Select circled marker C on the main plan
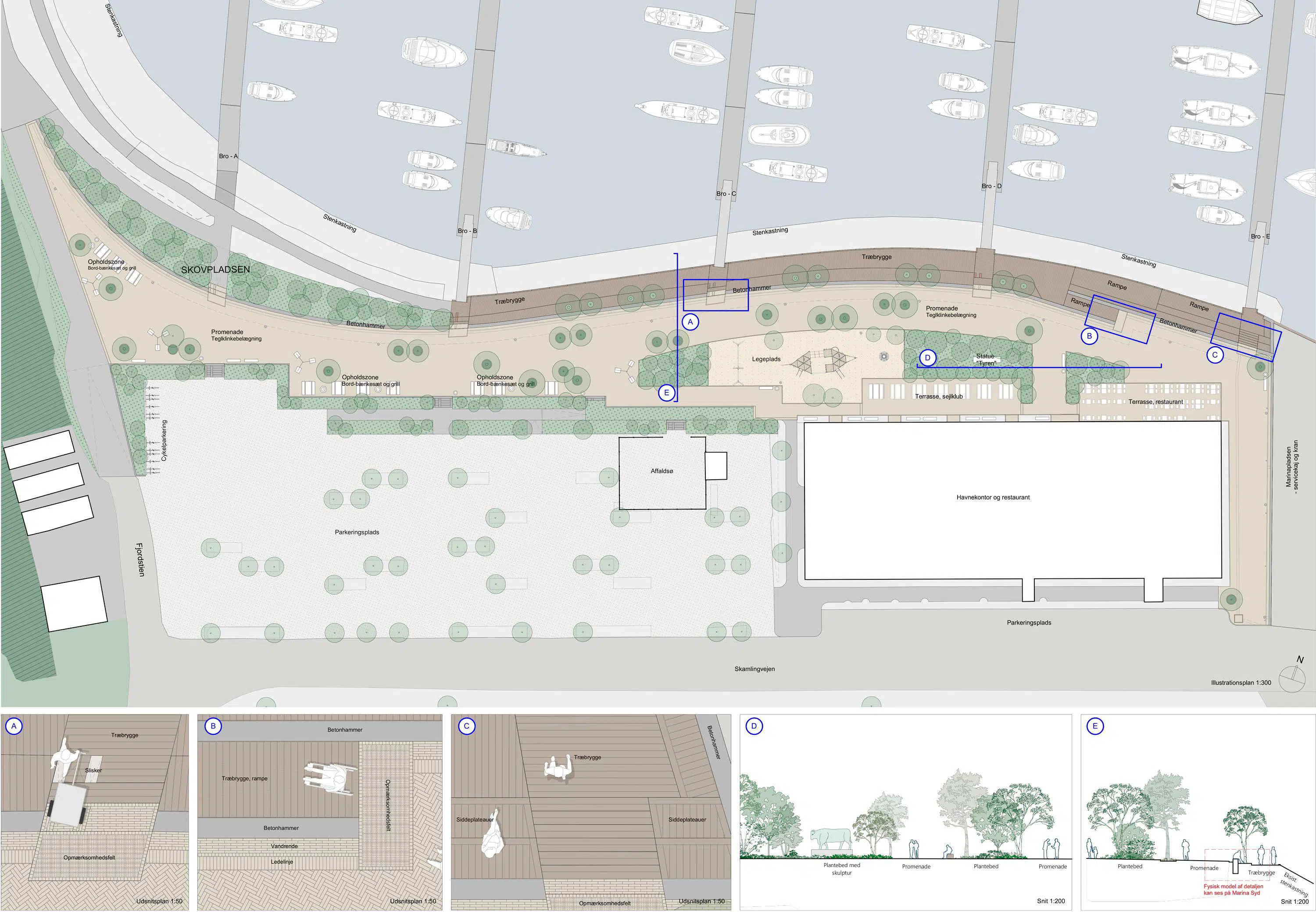1316x912 pixels. (1215, 355)
